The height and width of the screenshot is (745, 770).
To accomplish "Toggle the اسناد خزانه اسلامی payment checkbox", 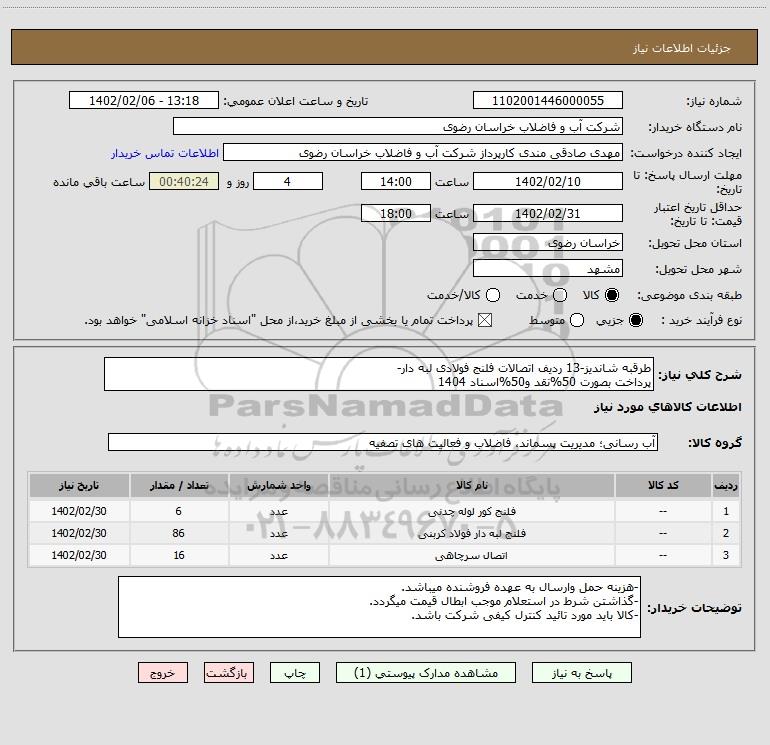I will 485,320.
